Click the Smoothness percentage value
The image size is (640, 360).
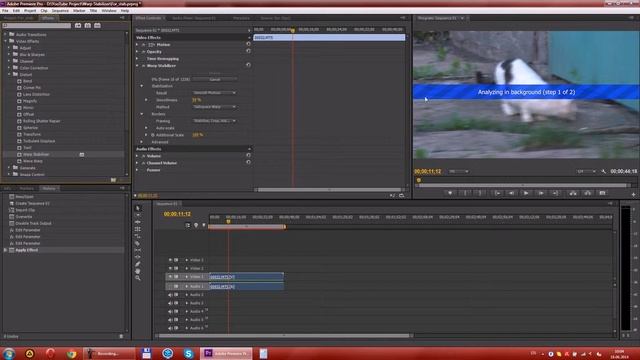(196, 100)
